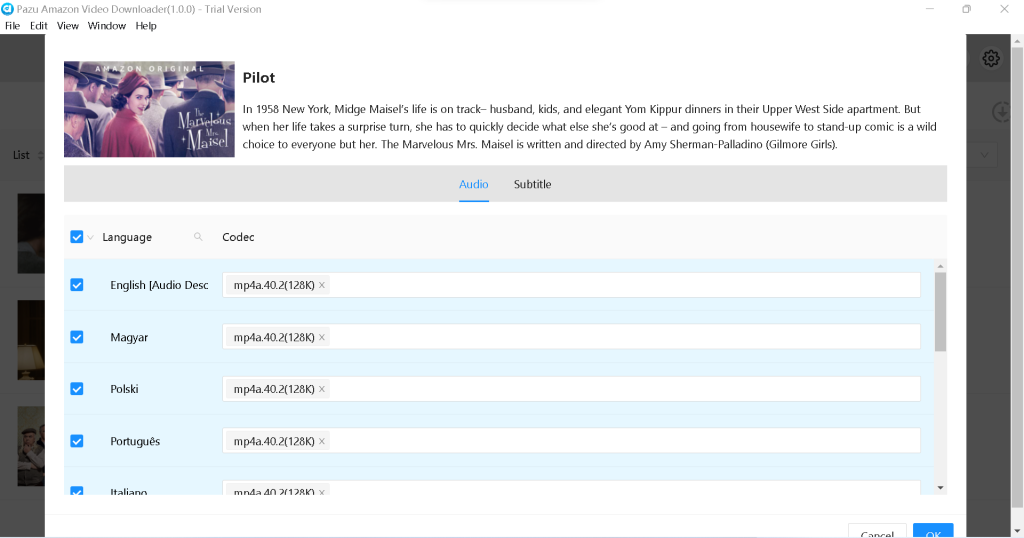1024x538 pixels.
Task: Switch to the Subtitle tab
Action: pos(532,185)
